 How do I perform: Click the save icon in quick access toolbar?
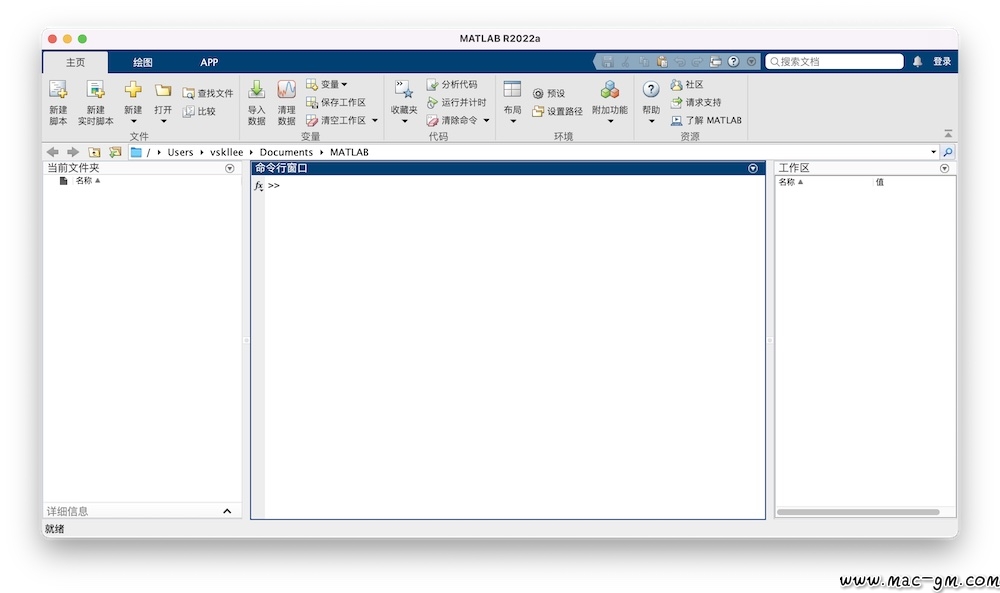tap(608, 62)
